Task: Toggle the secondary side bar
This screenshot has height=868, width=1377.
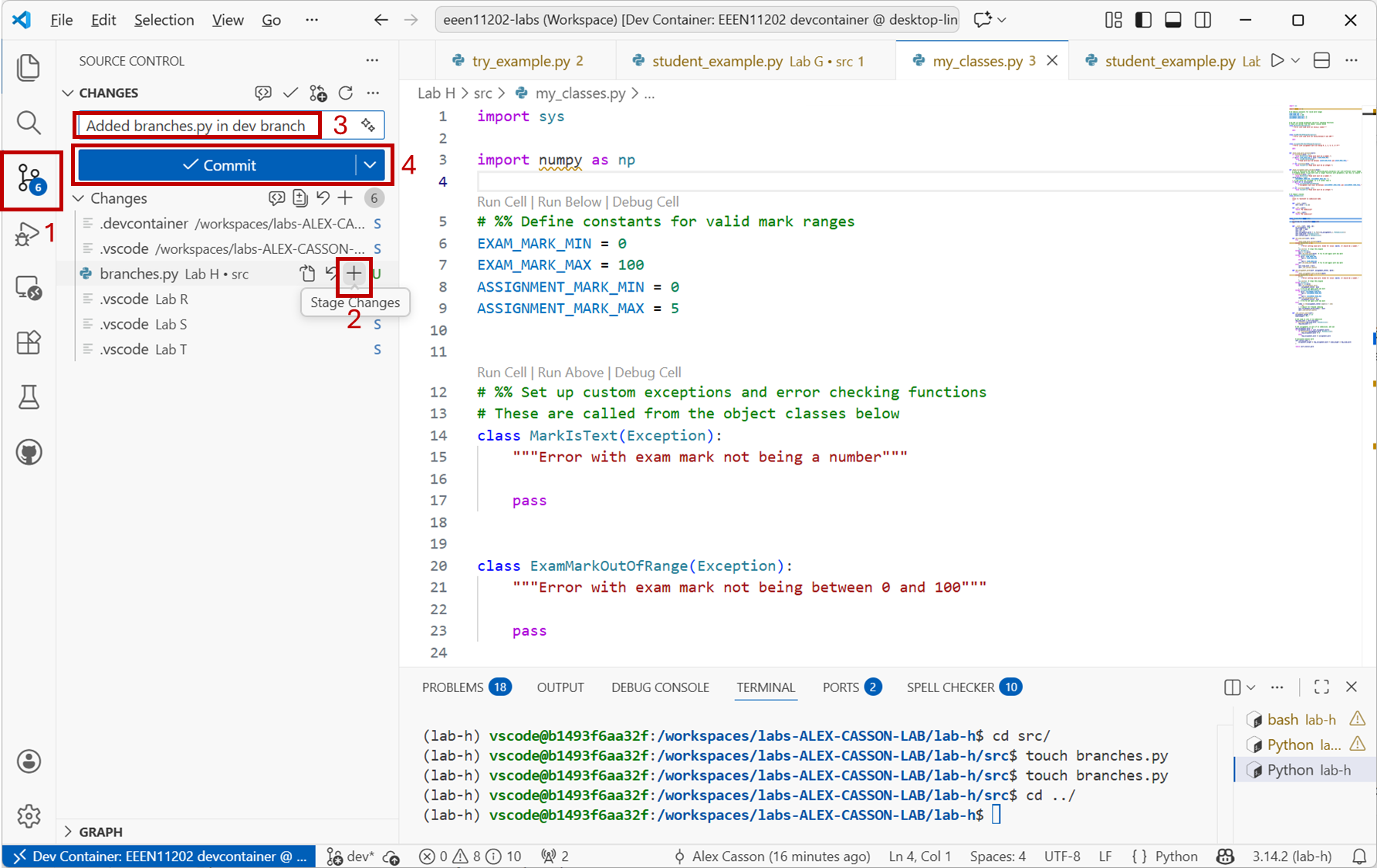Action: coord(1203,20)
